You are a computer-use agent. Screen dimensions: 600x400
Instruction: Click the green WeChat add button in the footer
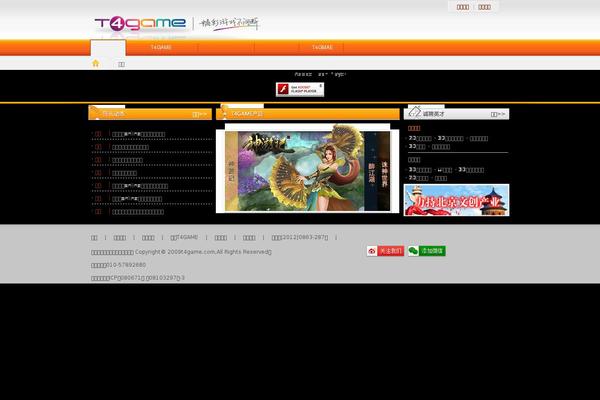click(427, 251)
